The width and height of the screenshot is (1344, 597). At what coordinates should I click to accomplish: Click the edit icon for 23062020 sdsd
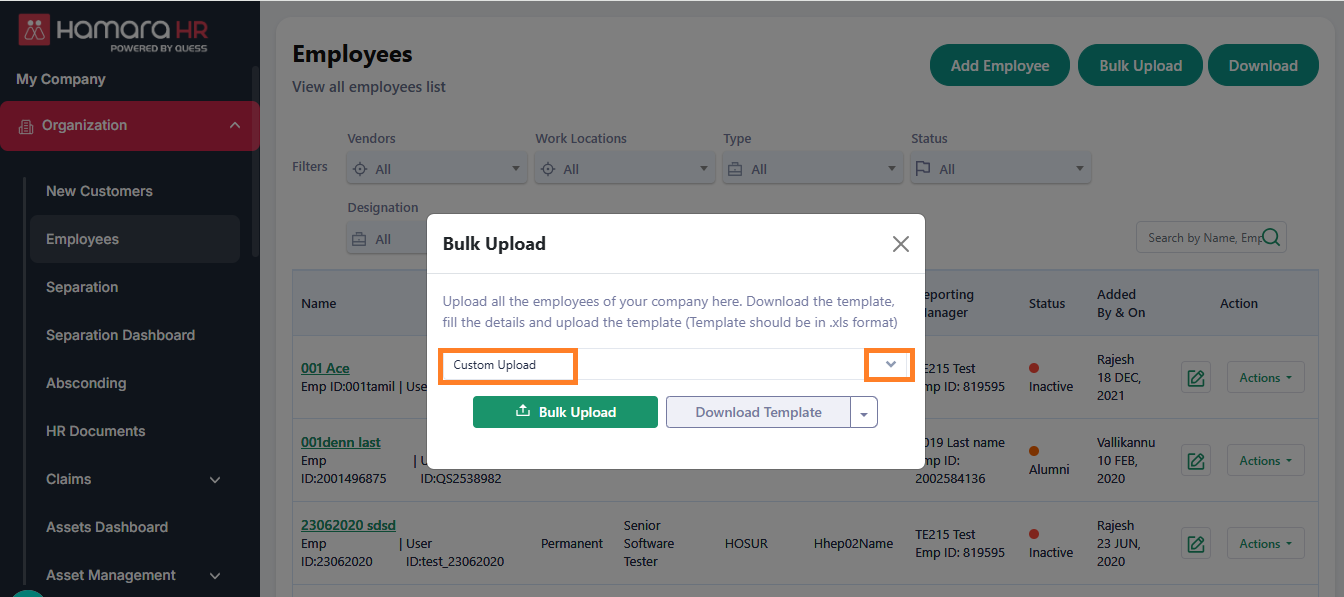click(1195, 544)
